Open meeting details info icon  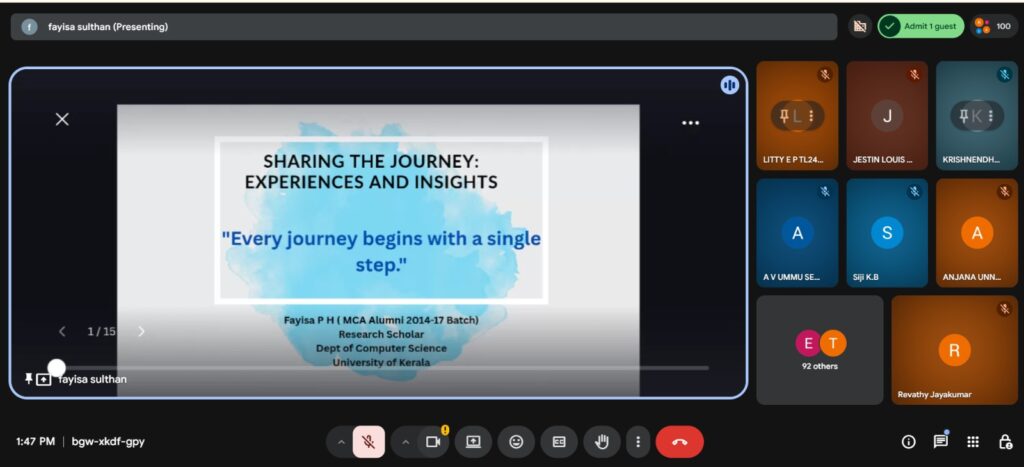point(908,442)
